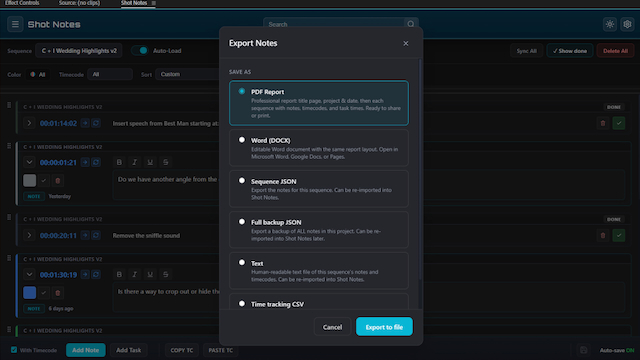Image resolution: width=640 pixels, height=360 pixels.
Task: Apply strikethrough in the 00:00:01:21 note
Action: coord(166,162)
